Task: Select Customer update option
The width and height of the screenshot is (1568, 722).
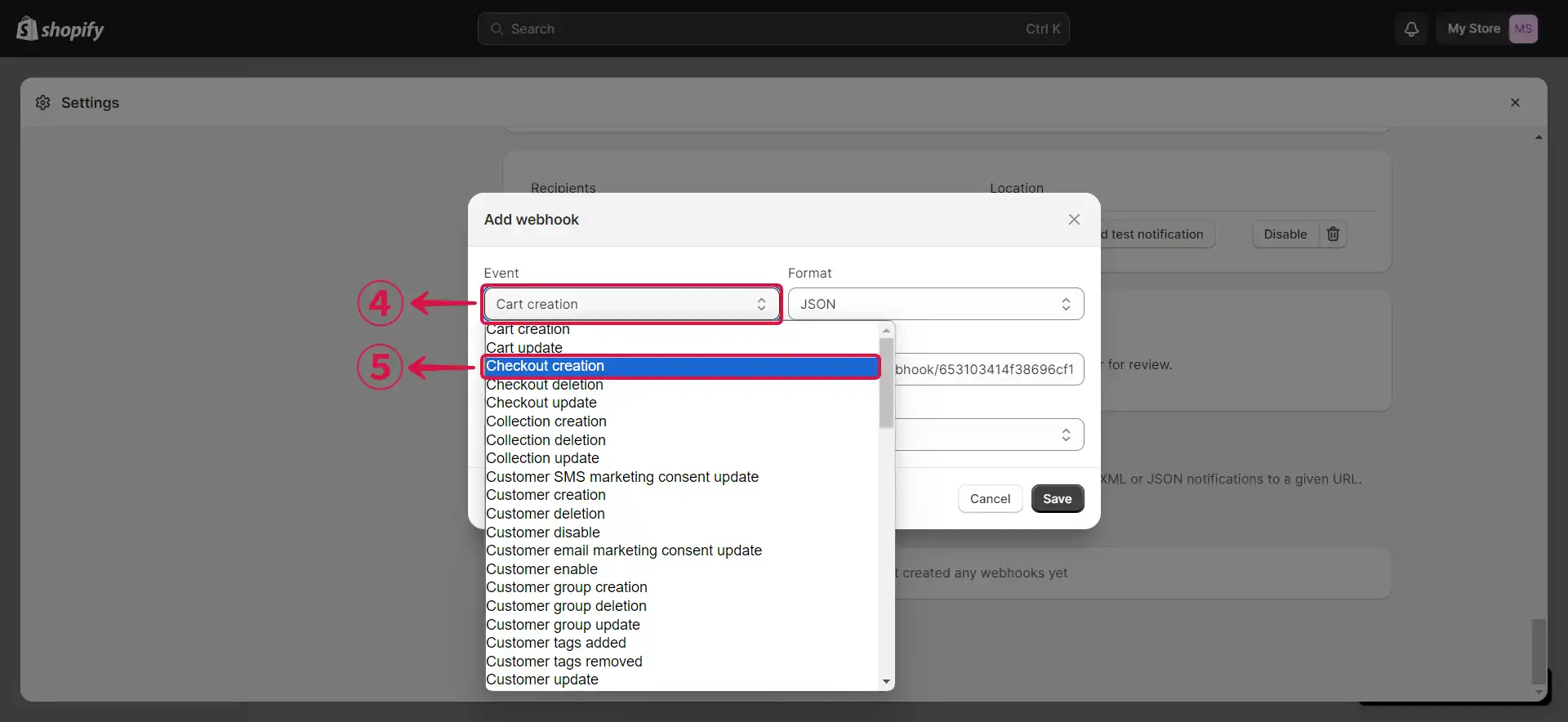Action: click(682, 680)
